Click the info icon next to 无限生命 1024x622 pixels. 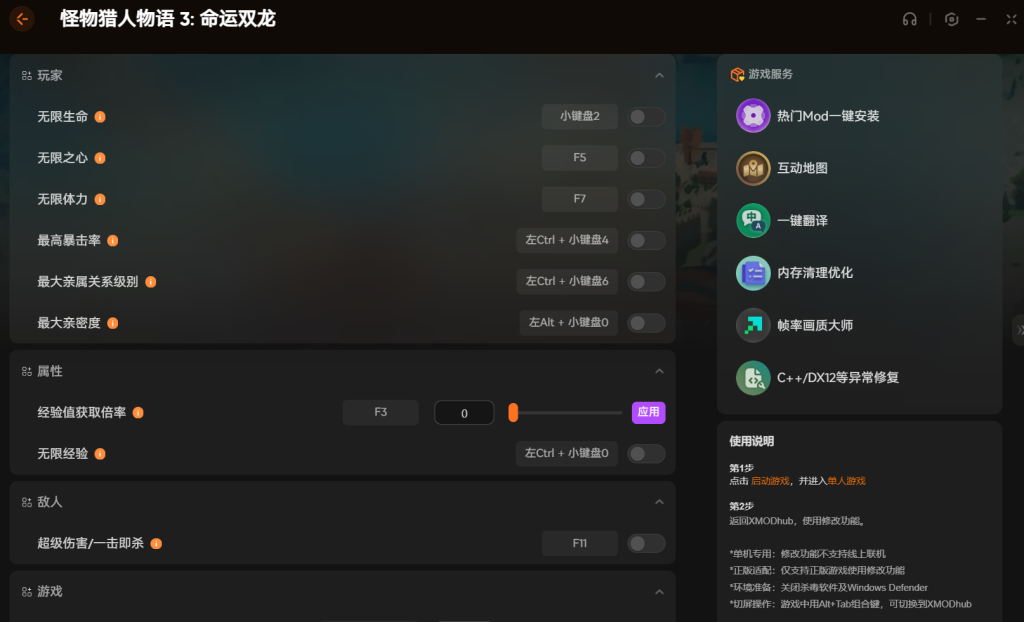100,117
